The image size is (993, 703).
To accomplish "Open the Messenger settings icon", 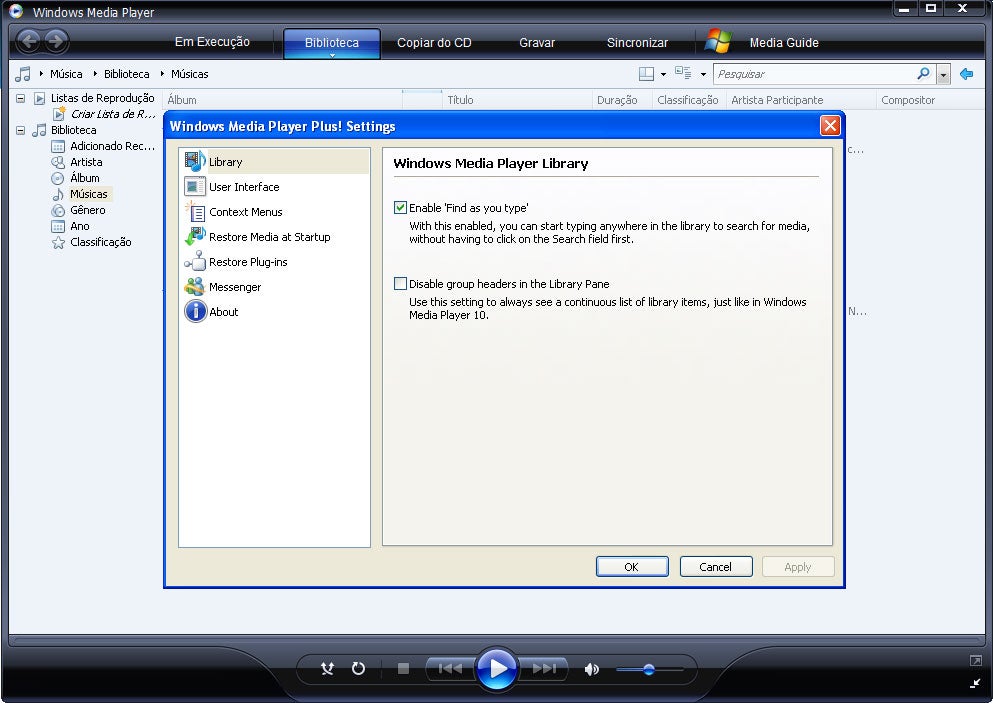I will coord(195,287).
